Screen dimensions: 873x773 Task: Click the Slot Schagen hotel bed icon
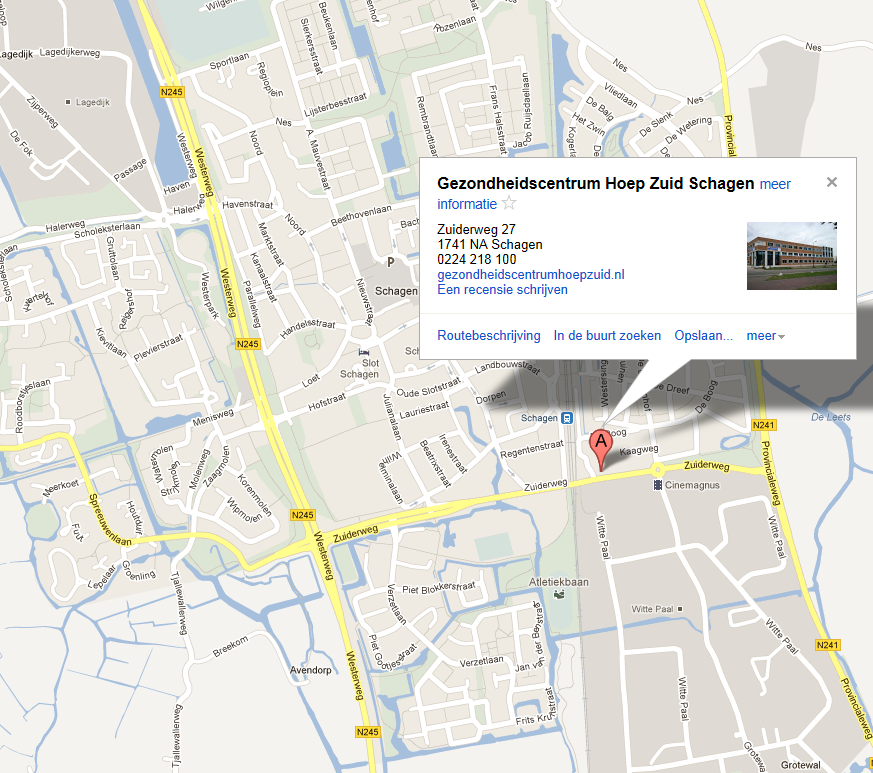tap(364, 352)
